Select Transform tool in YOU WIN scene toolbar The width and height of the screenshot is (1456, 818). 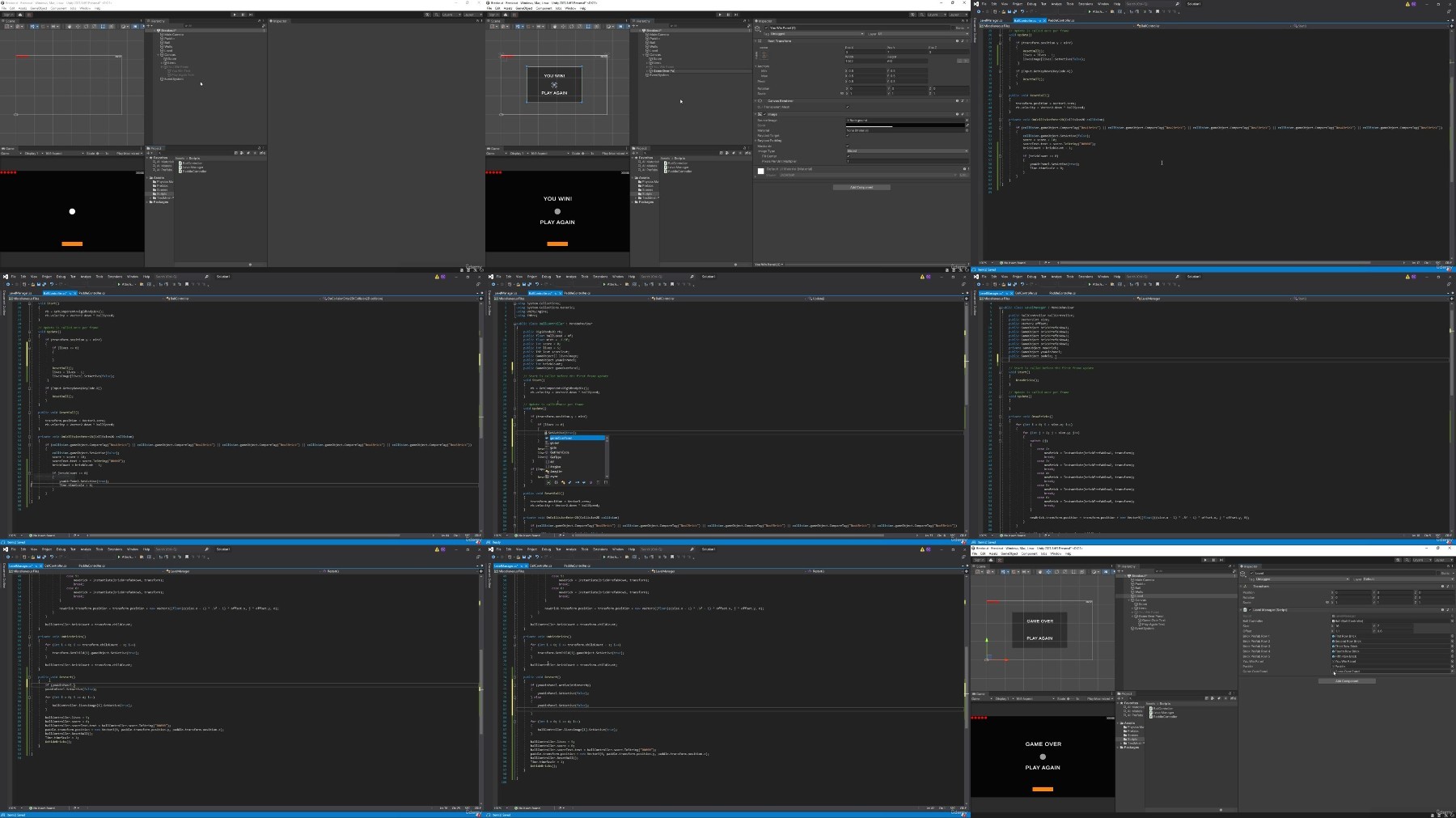click(597, 26)
